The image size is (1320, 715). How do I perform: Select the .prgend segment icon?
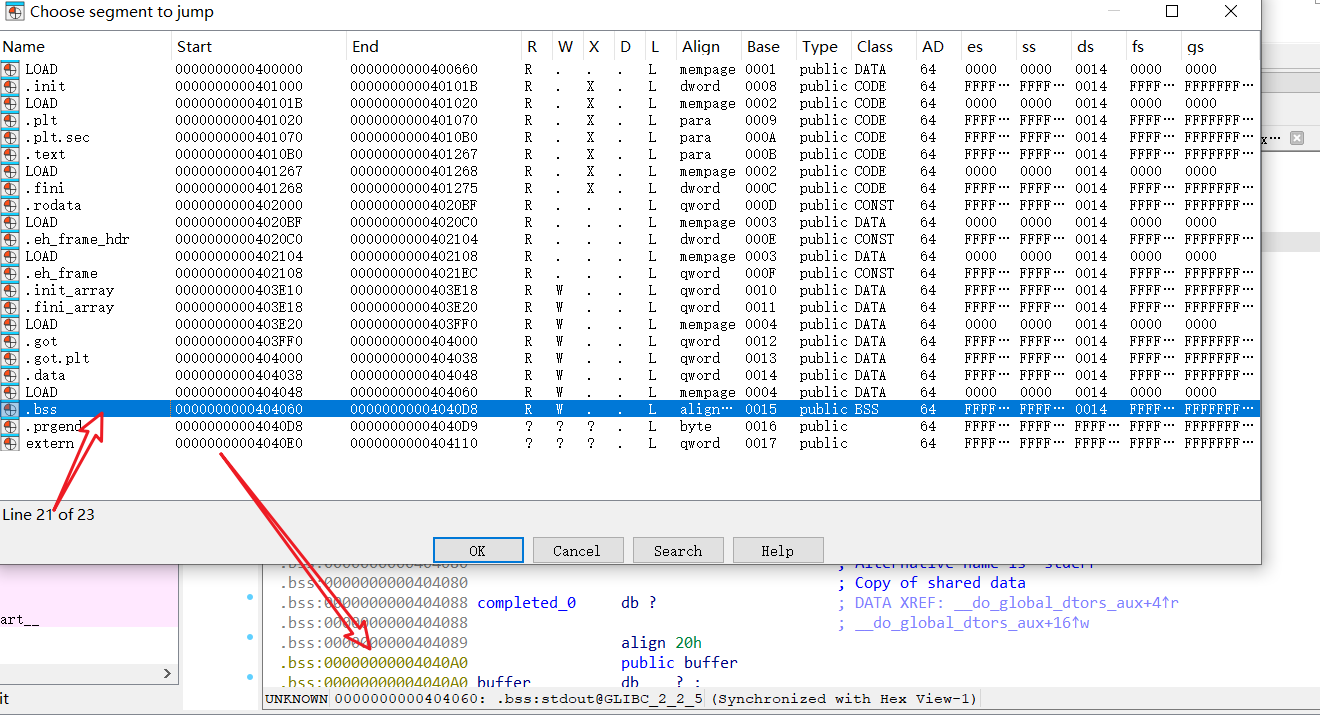[x=10, y=426]
